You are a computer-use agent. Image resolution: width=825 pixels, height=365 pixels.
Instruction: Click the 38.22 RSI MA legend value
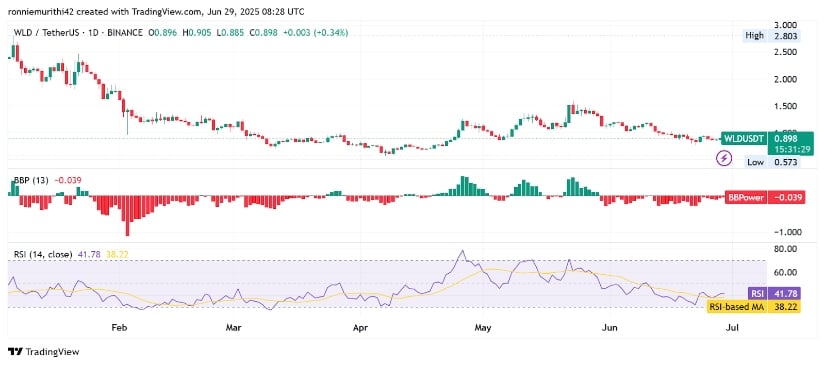coord(117,254)
